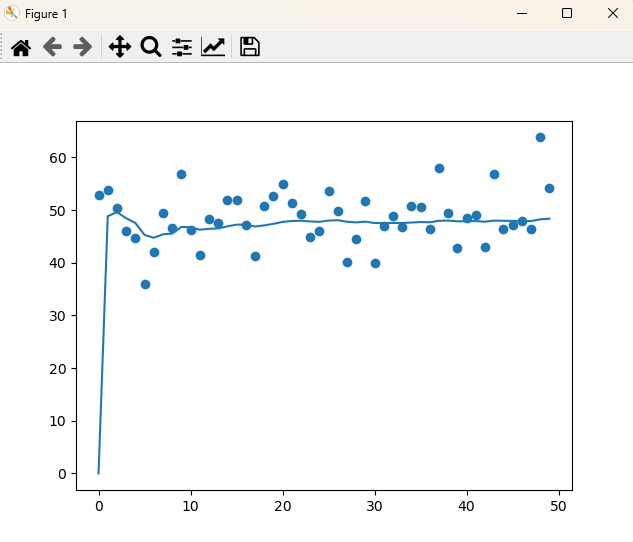Select the lowest scatter dot near 36
Image resolution: width=633 pixels, height=542 pixels.
[x=145, y=284]
